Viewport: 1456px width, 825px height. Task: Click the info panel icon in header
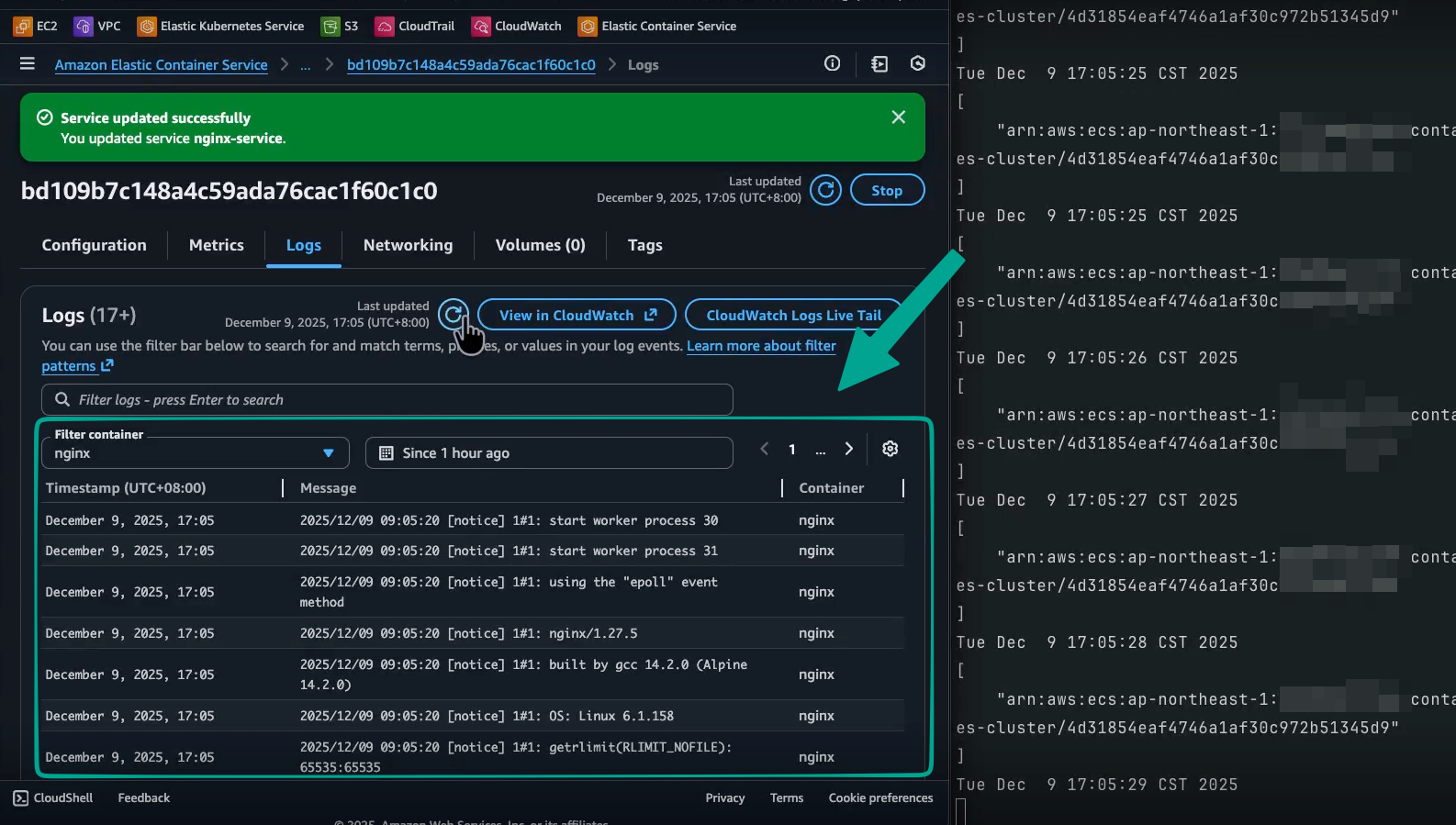point(832,63)
